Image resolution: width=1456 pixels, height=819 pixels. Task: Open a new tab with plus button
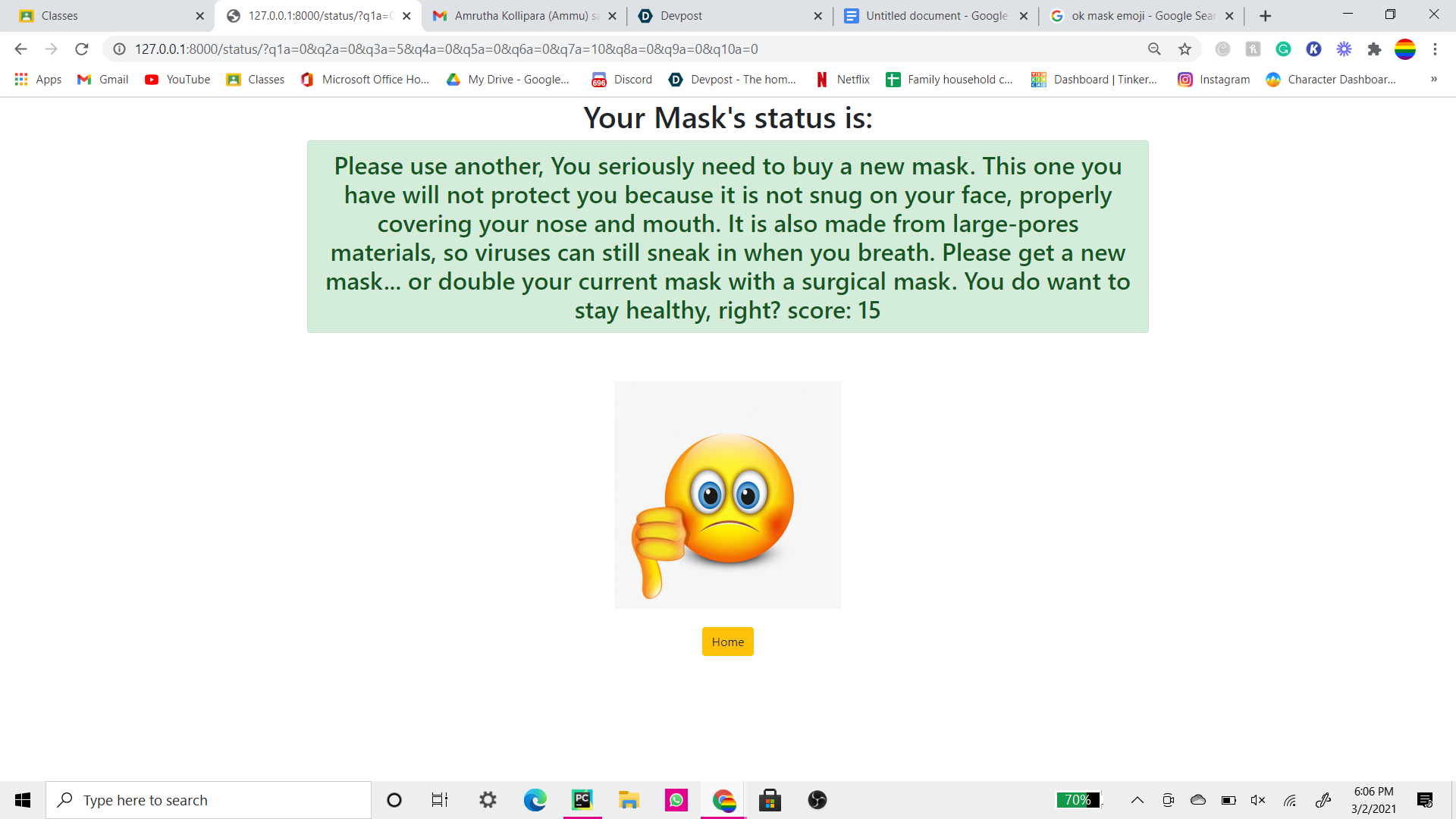point(1265,16)
